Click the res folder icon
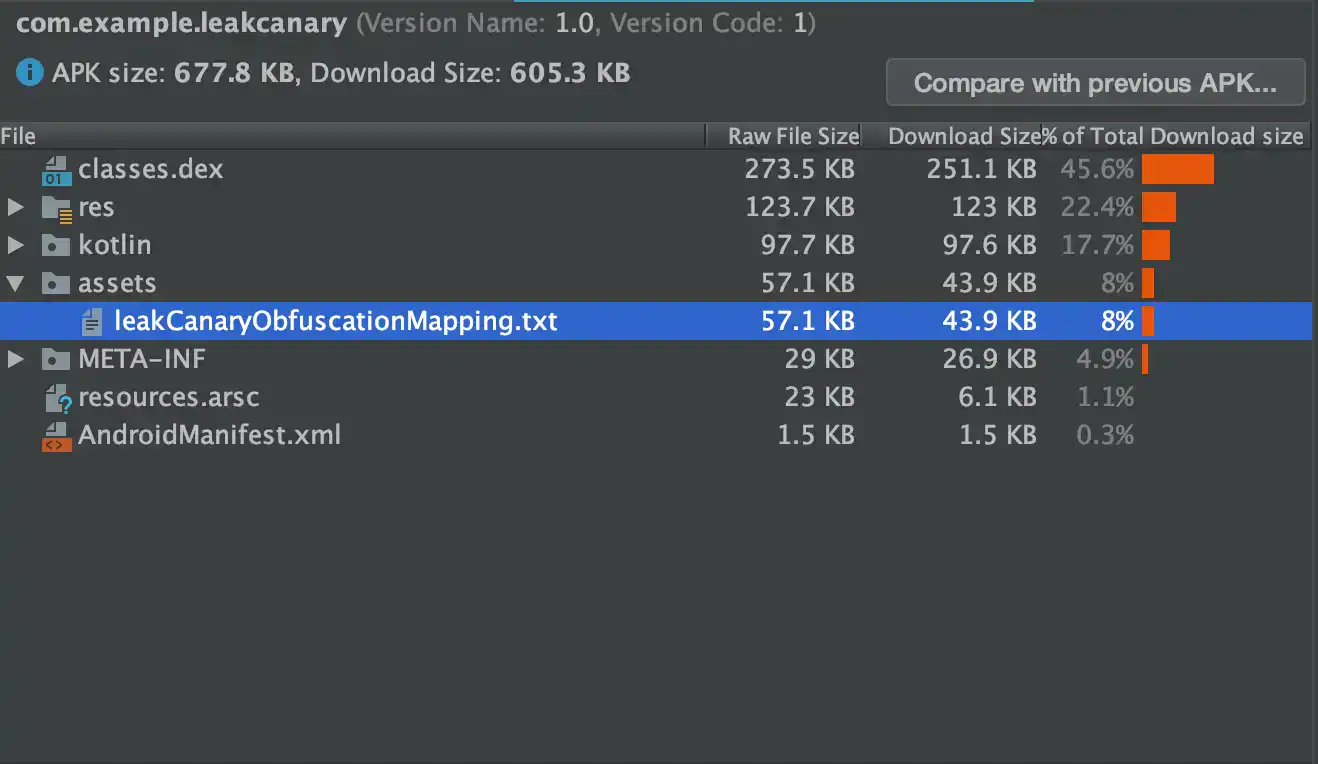This screenshot has height=764, width=1318. [x=57, y=208]
